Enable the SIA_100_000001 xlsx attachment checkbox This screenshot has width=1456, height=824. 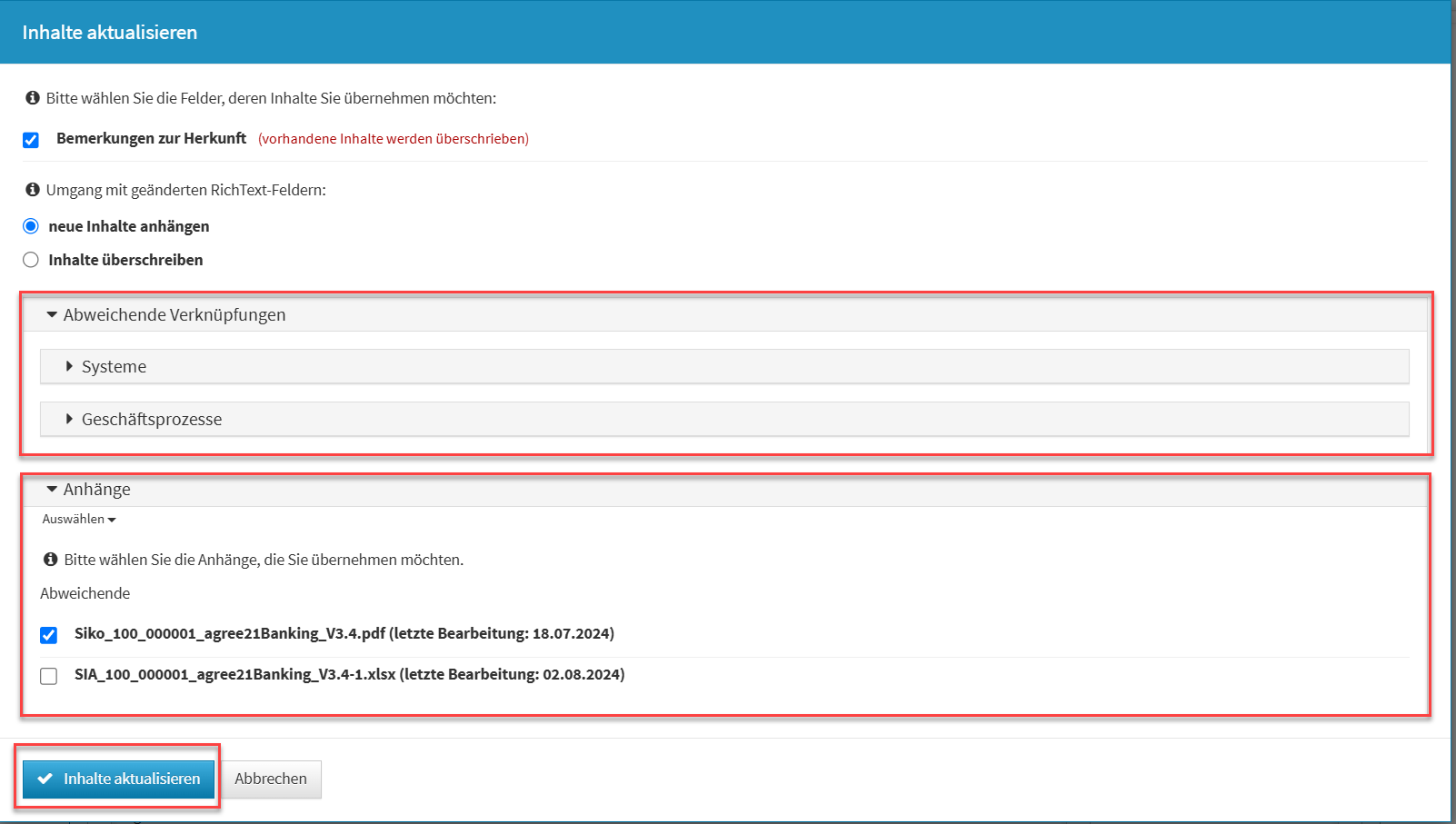point(49,676)
